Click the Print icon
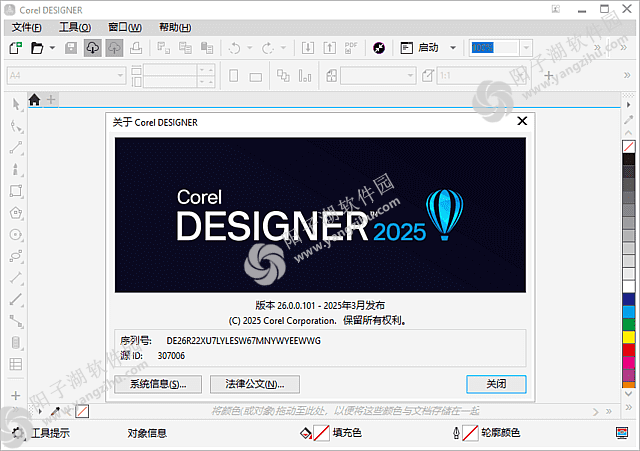The height and width of the screenshot is (451, 640). [x=136, y=48]
